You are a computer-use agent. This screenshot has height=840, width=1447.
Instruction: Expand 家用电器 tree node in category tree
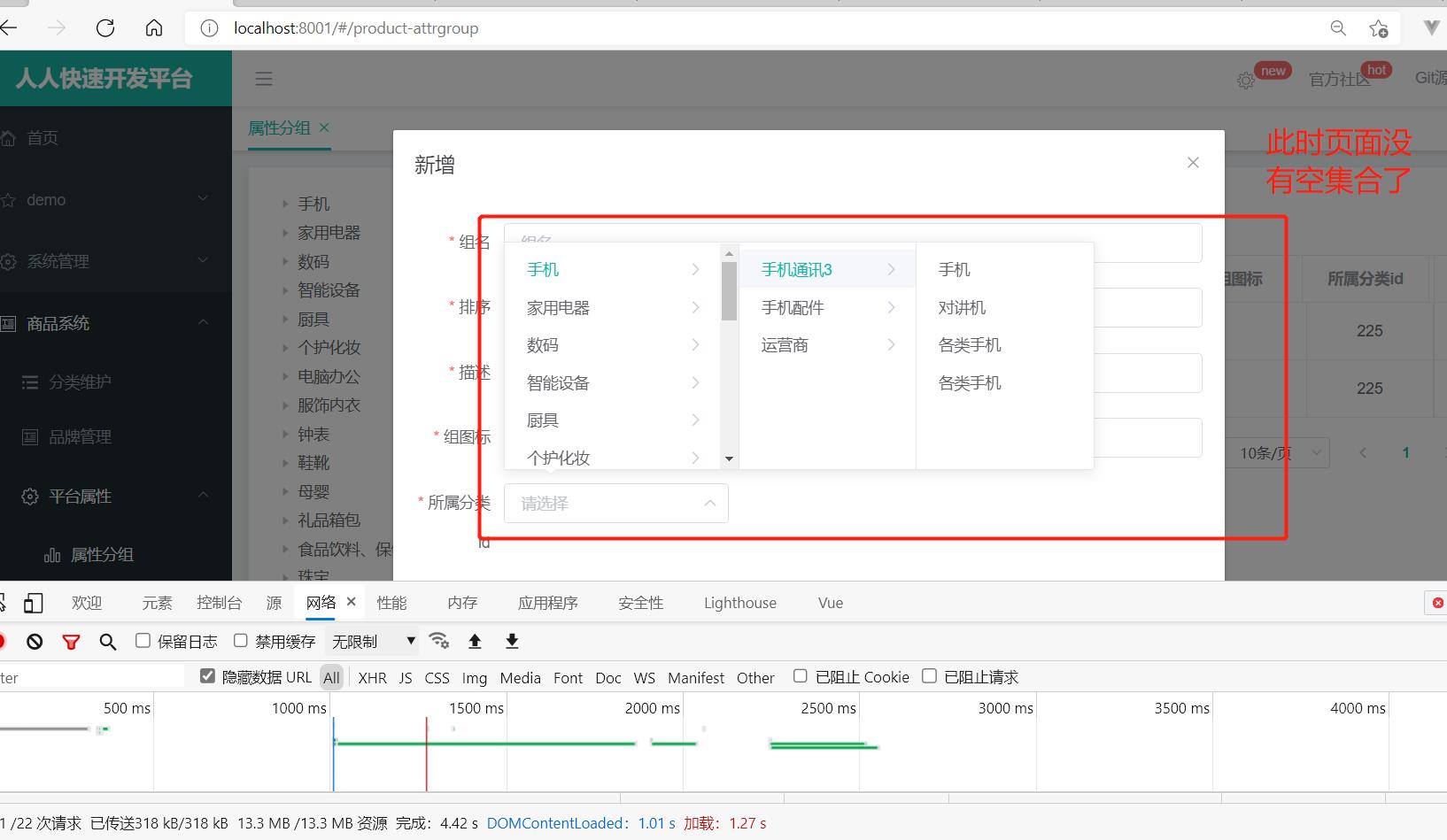285,233
